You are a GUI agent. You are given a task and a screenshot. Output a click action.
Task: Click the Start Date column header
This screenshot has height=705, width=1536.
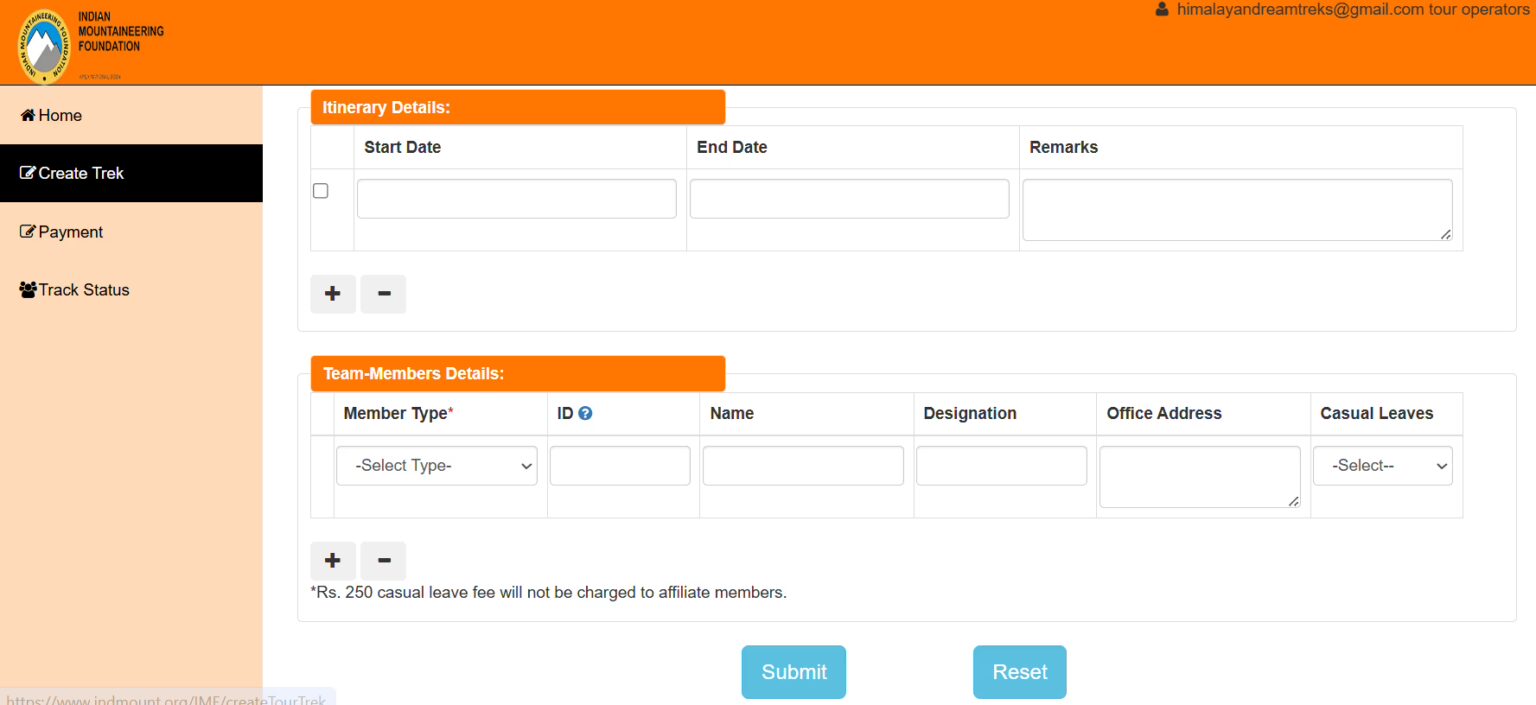point(402,147)
